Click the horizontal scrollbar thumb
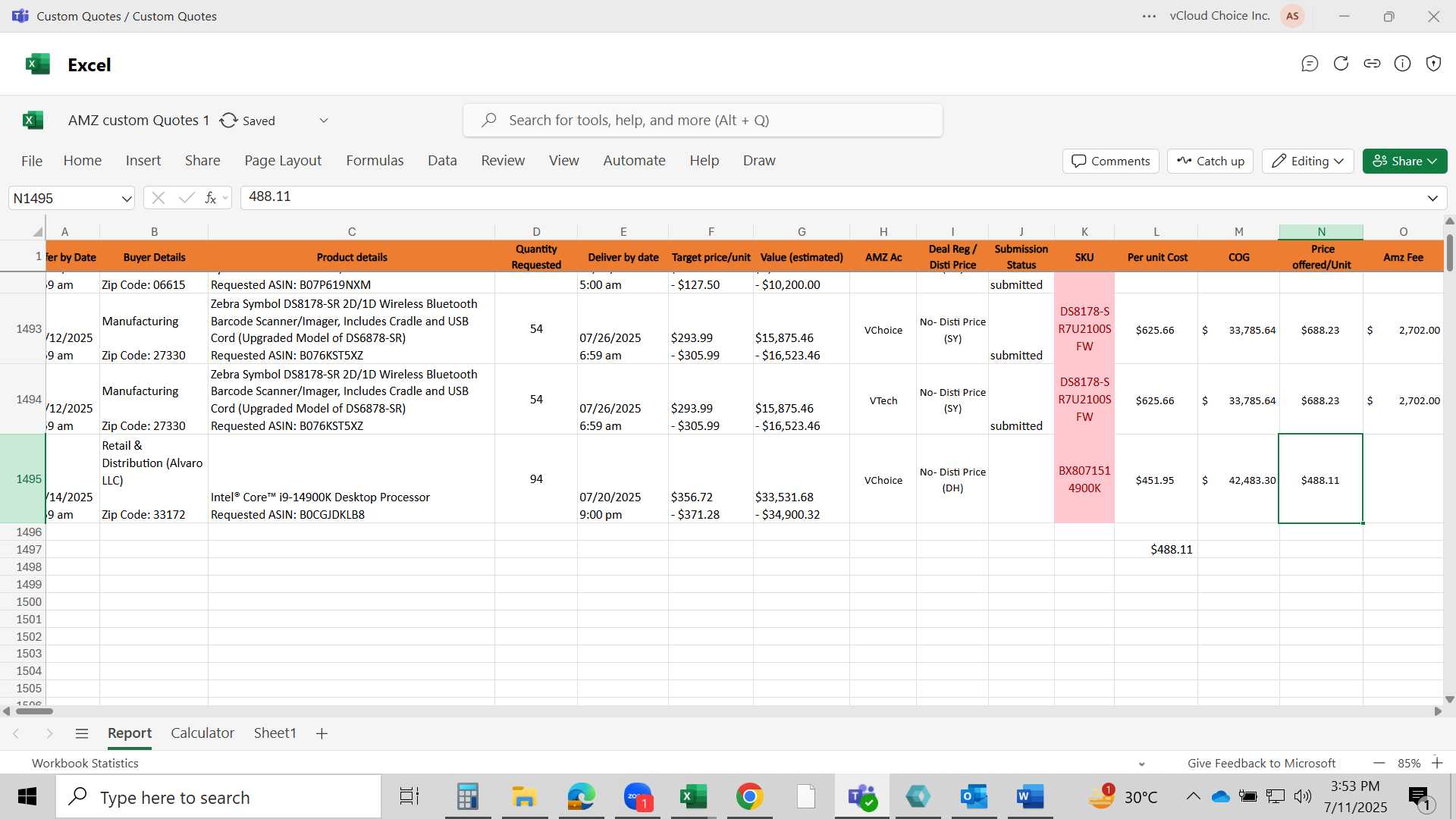 pyautogui.click(x=34, y=711)
